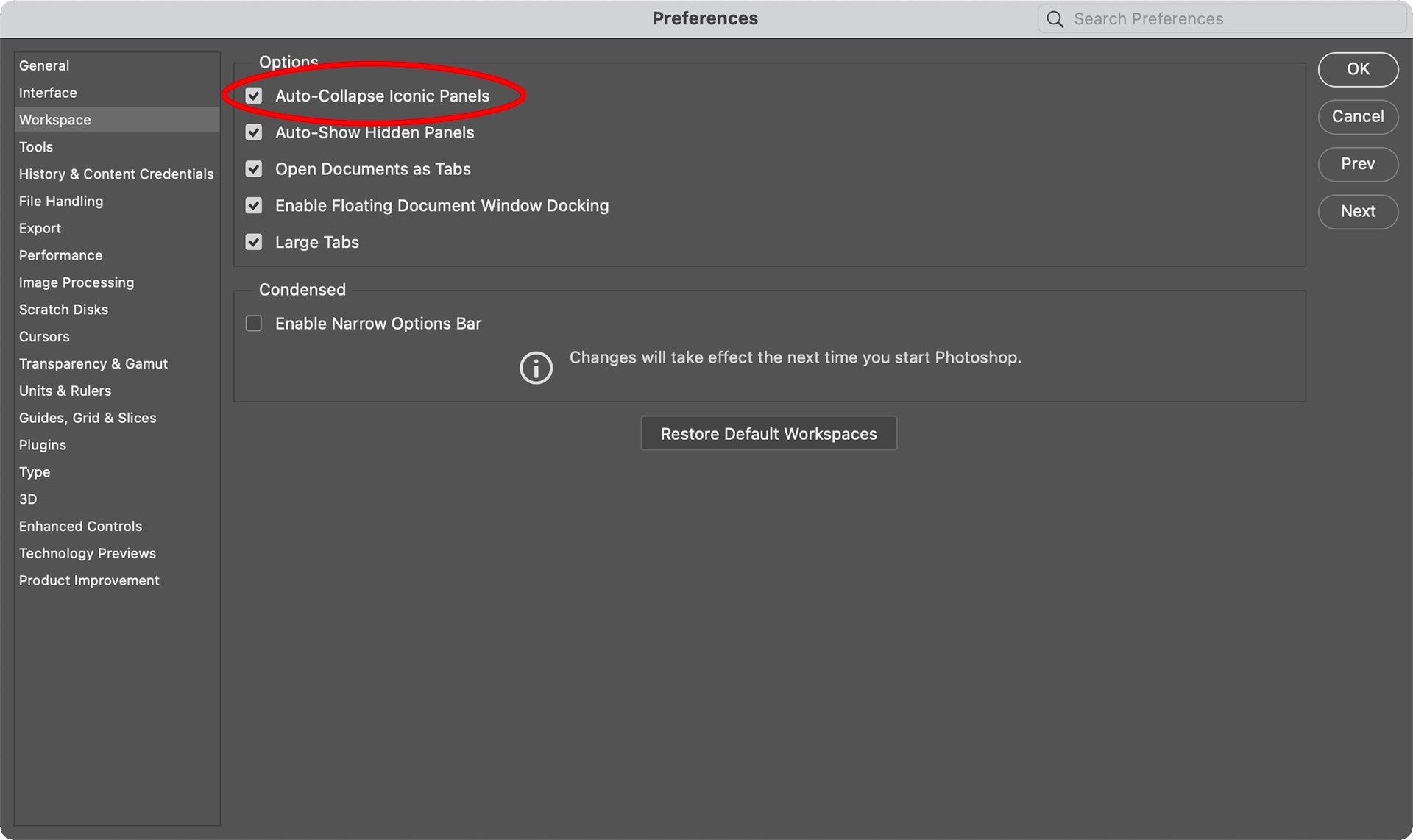Click the search magnifier icon
The image size is (1413, 840).
coord(1055,19)
